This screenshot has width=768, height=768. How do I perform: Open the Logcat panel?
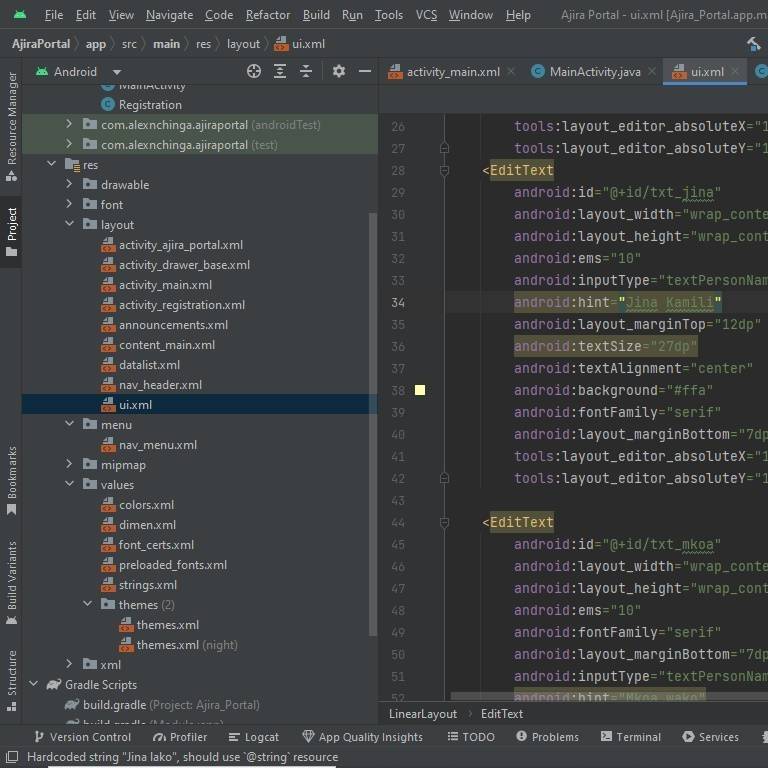(x=254, y=737)
